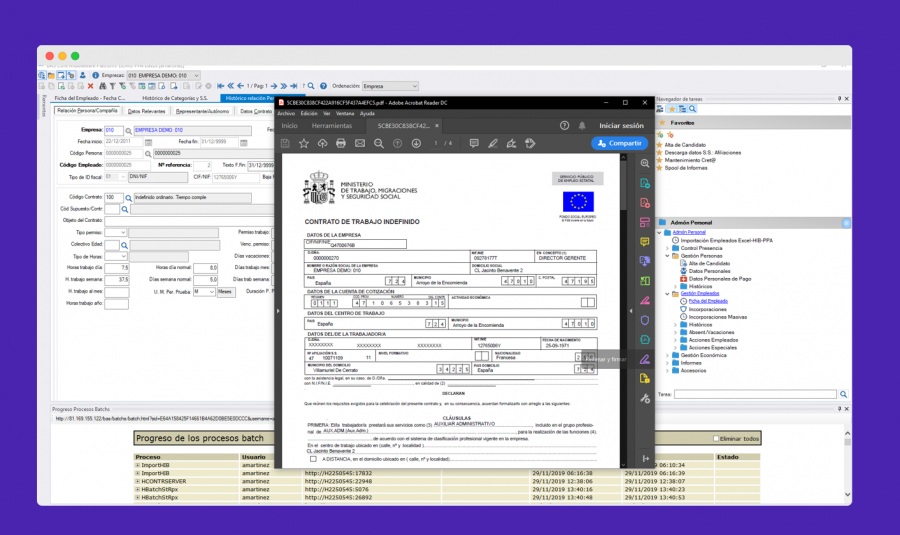The height and width of the screenshot is (535, 900).
Task: Tick the Eliminar todos checkbox
Action: (716, 439)
